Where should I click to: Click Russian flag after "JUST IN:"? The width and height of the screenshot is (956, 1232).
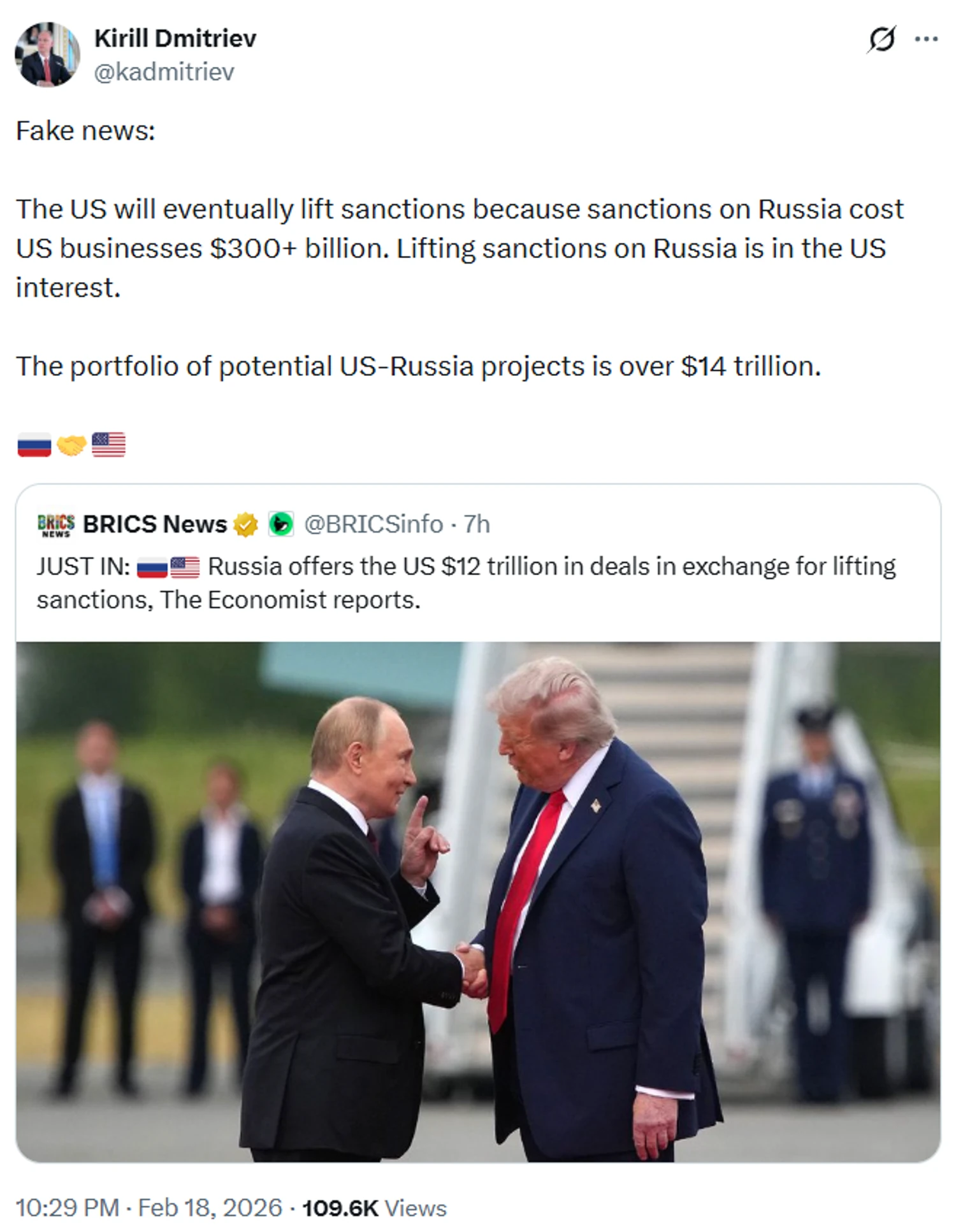pyautogui.click(x=152, y=567)
